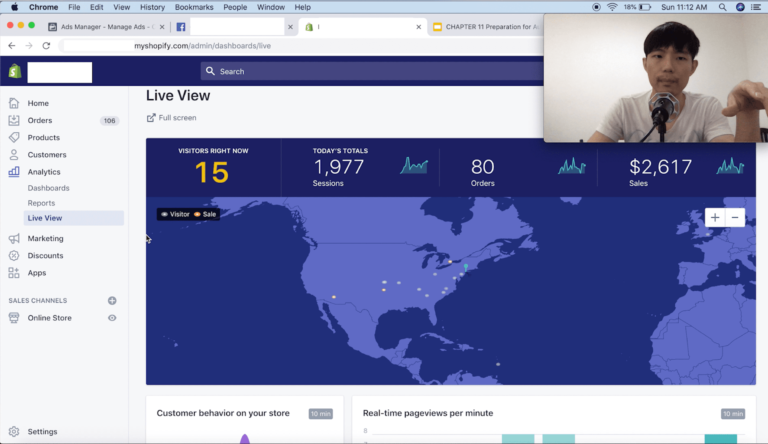Close the Shopify tab
This screenshot has height=444, width=768.
tap(419, 27)
